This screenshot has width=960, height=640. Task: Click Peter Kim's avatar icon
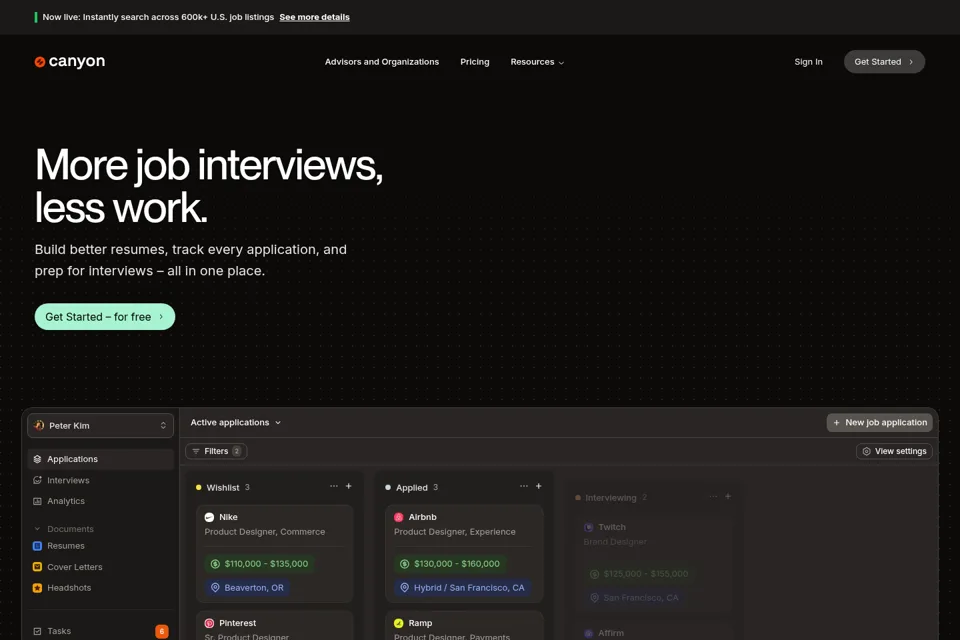pos(39,425)
